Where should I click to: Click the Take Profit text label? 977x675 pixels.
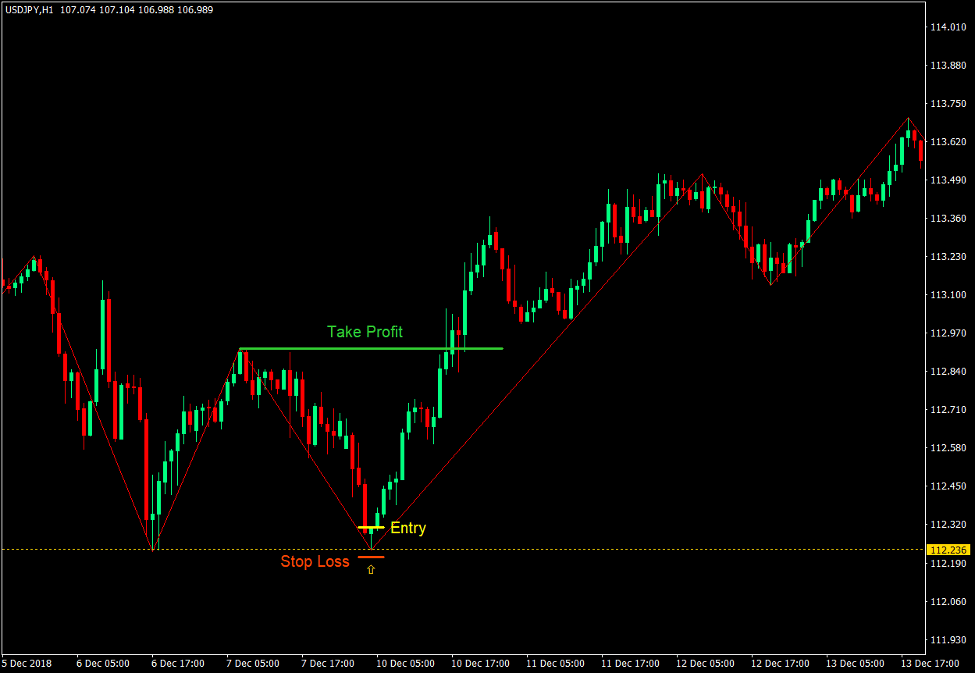point(364,331)
